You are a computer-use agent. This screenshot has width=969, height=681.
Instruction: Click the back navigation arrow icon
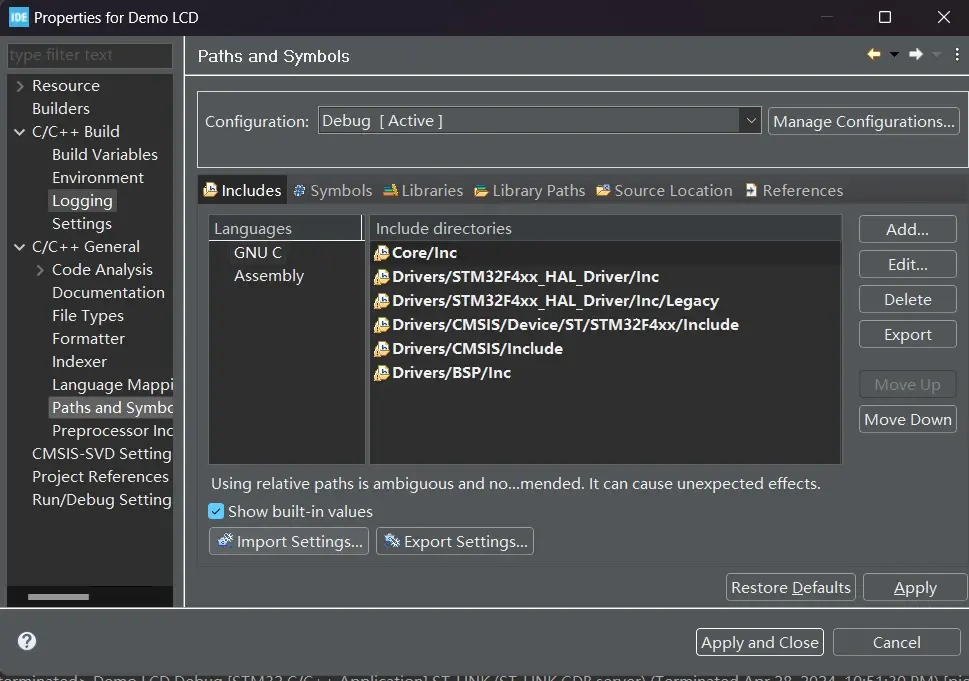click(x=874, y=55)
